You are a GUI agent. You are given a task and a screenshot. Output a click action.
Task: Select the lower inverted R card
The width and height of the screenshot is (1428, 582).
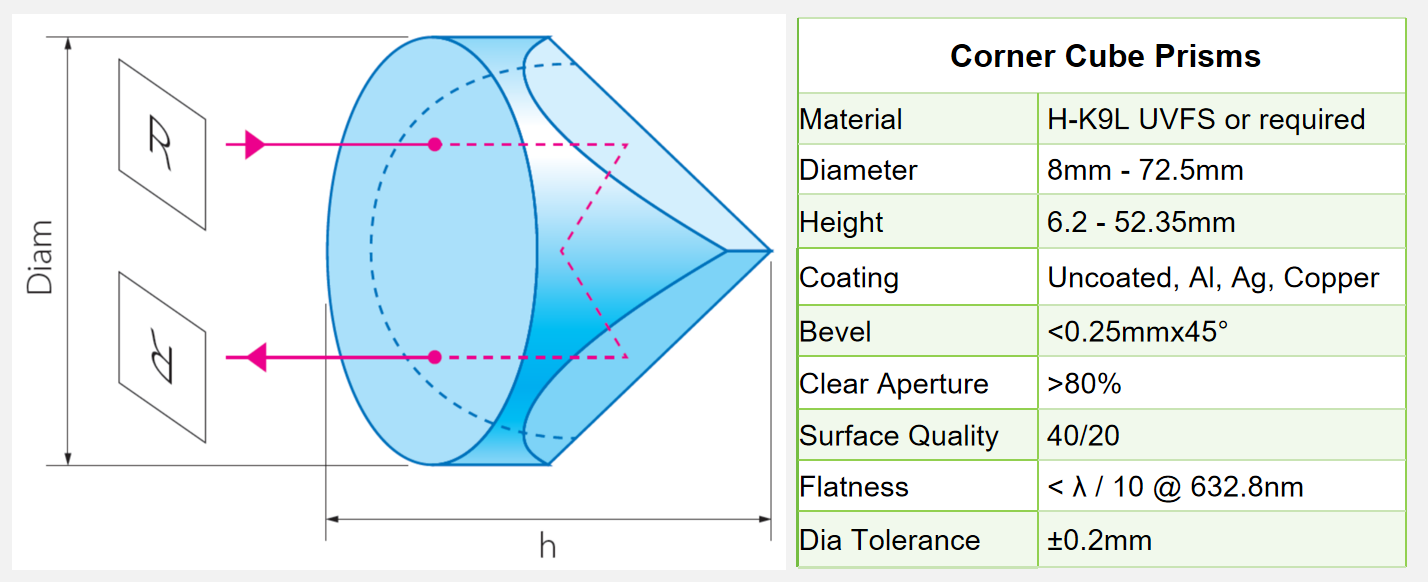(x=161, y=357)
